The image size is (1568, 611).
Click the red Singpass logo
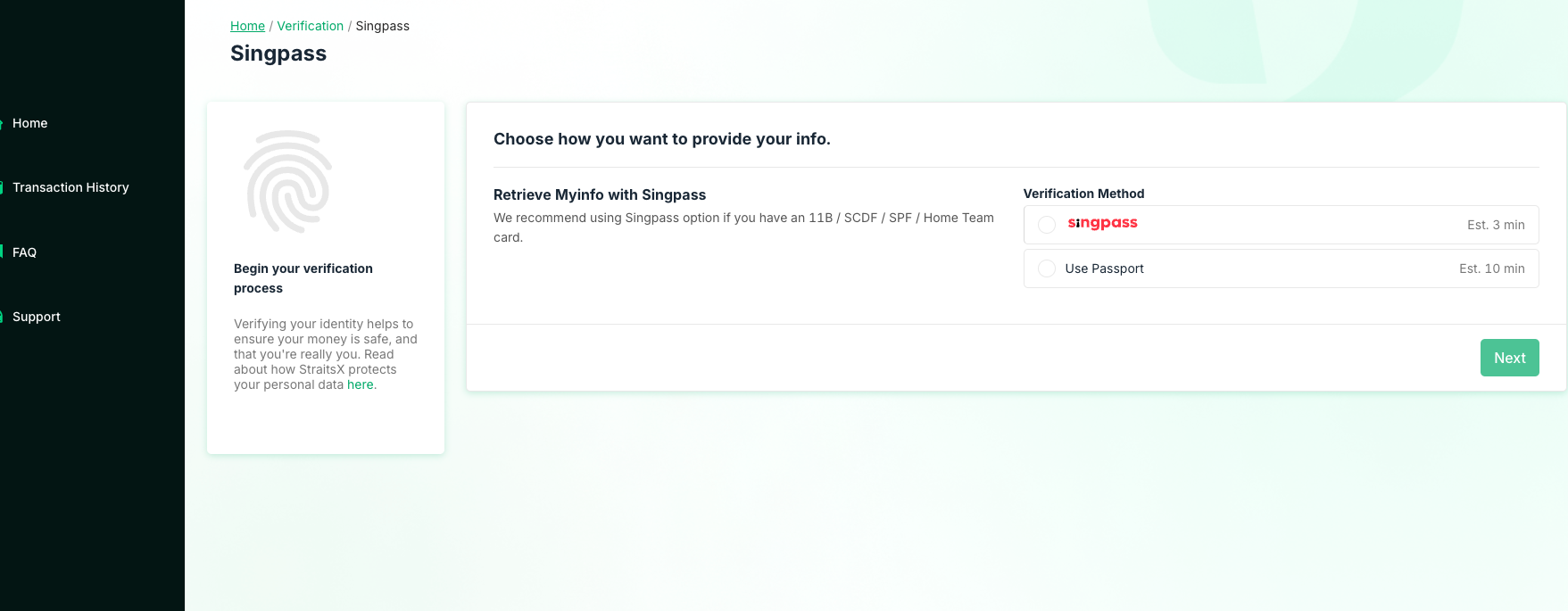click(x=1102, y=223)
